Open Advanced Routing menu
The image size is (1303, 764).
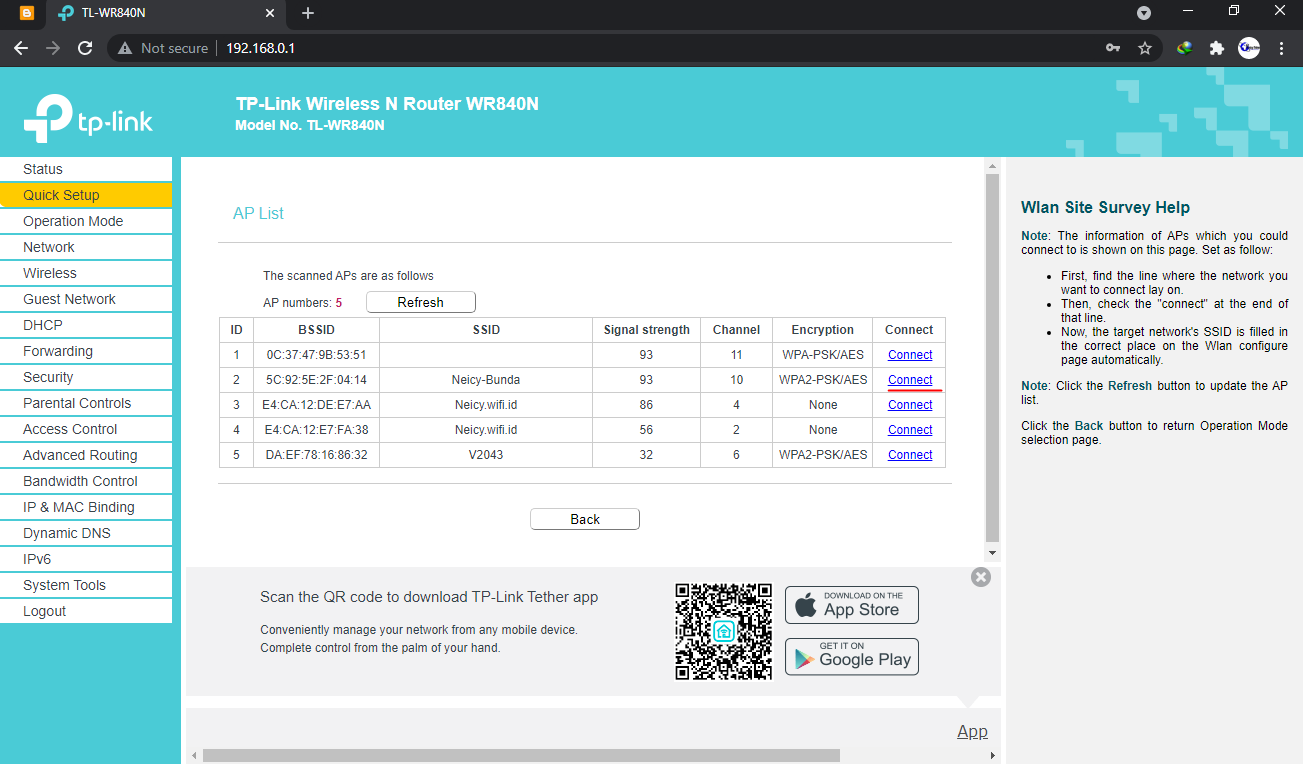[x=86, y=455]
